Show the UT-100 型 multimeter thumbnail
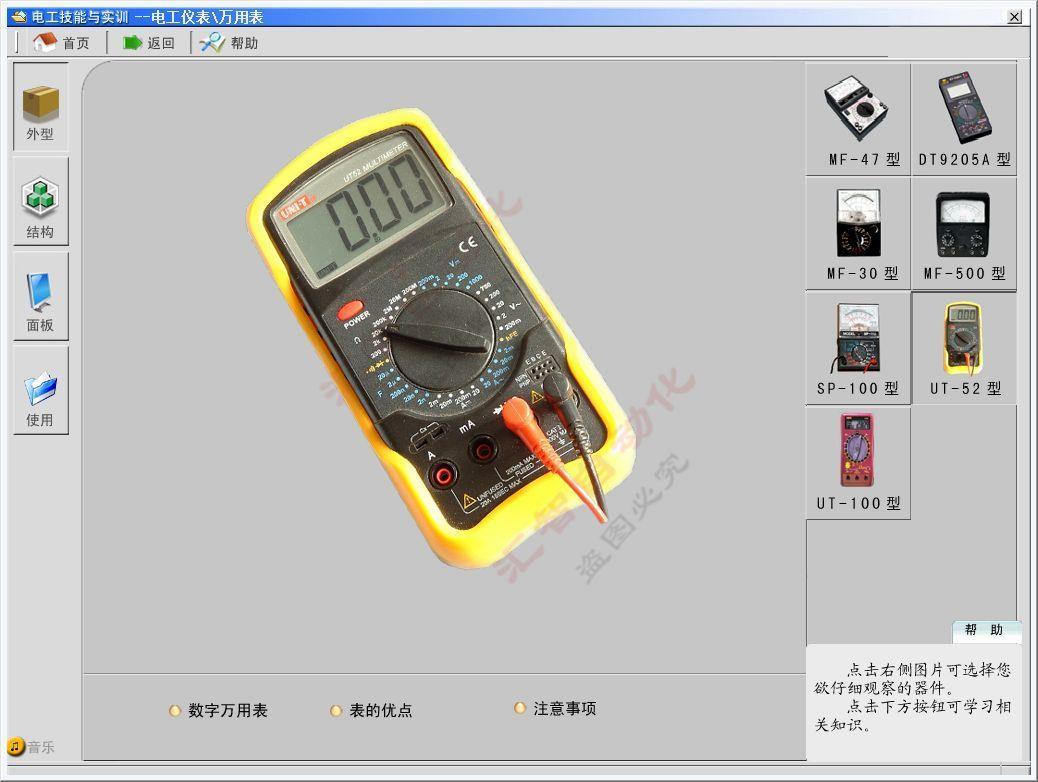Screen dimensions: 1038x782 [858, 452]
